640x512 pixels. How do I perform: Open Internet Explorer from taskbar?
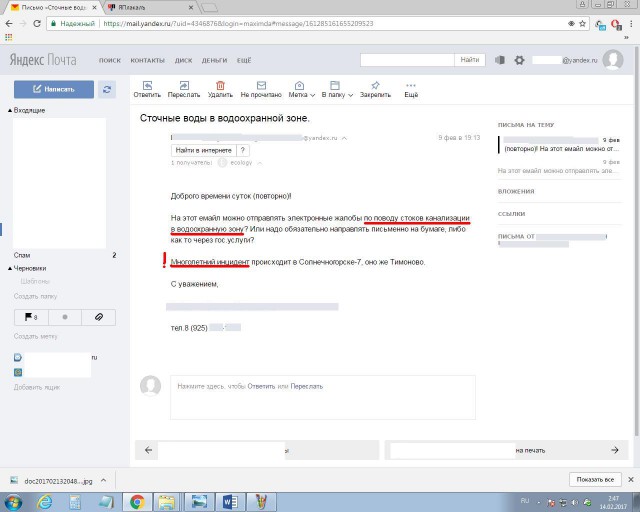[45, 502]
